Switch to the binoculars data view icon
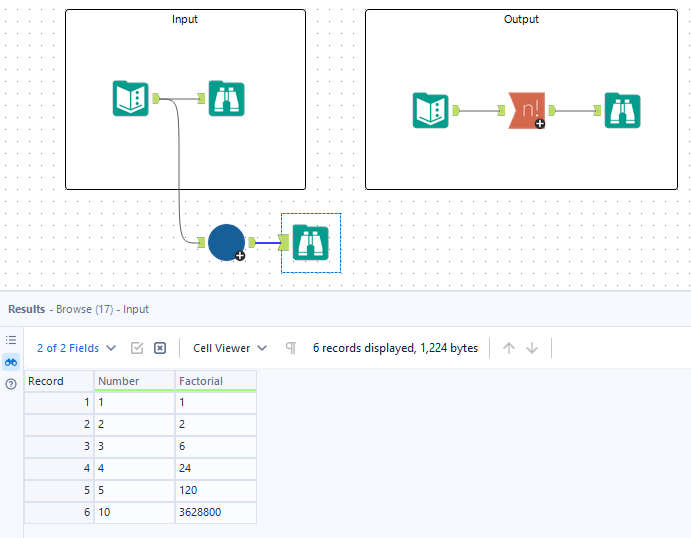This screenshot has height=538, width=691. click(11, 362)
